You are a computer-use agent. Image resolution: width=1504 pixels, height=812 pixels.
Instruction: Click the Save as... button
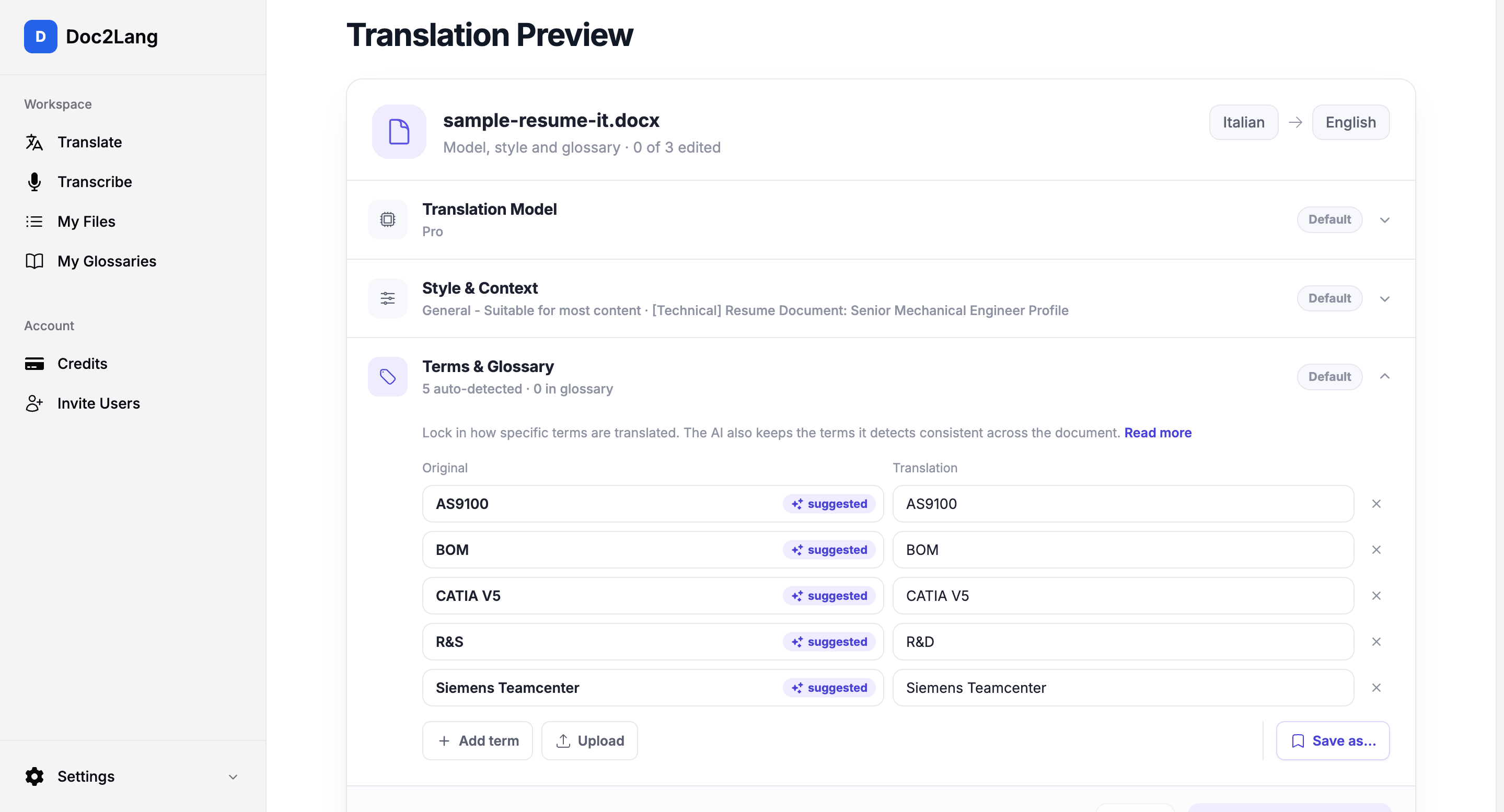[1333, 740]
